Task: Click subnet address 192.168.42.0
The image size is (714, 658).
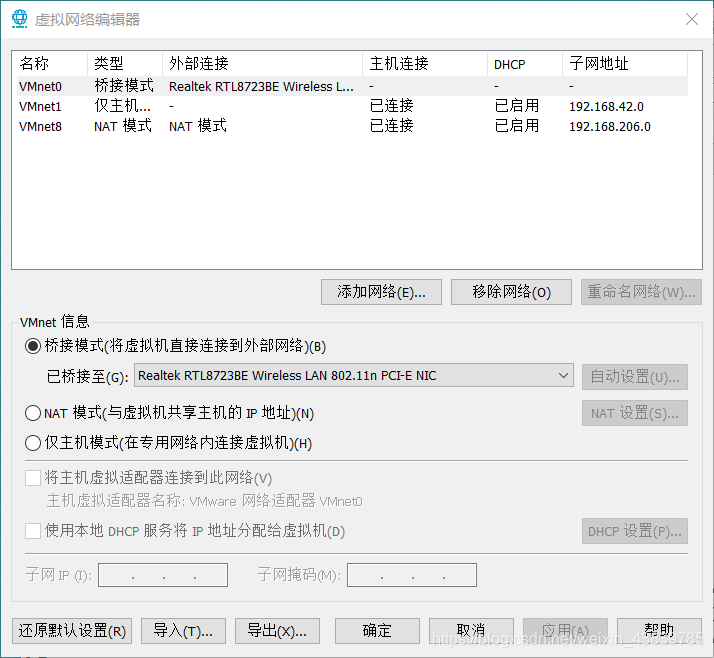Action: pos(606,107)
